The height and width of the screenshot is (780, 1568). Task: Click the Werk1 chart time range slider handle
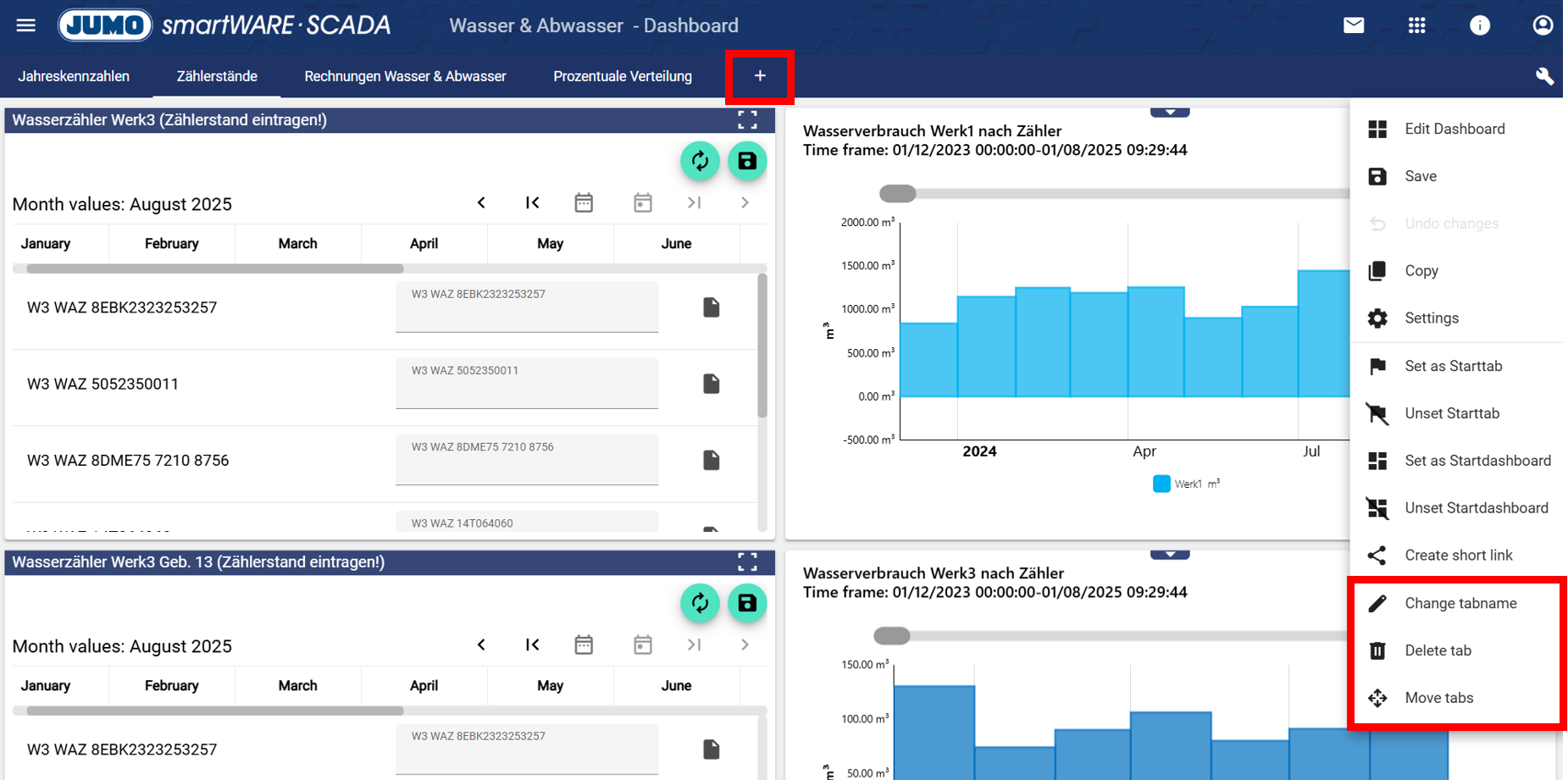point(897,194)
